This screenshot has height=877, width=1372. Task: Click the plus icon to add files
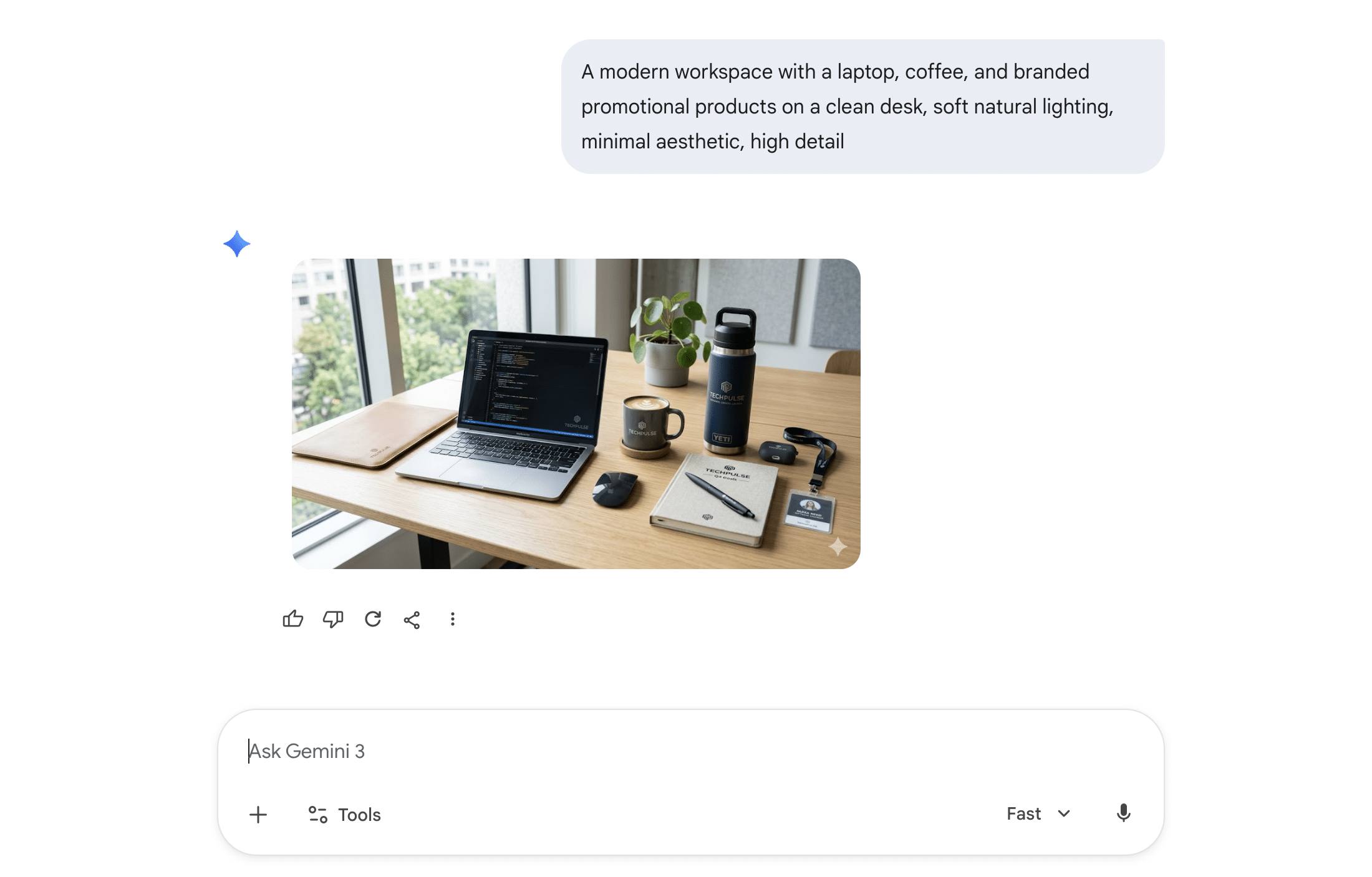click(x=258, y=815)
